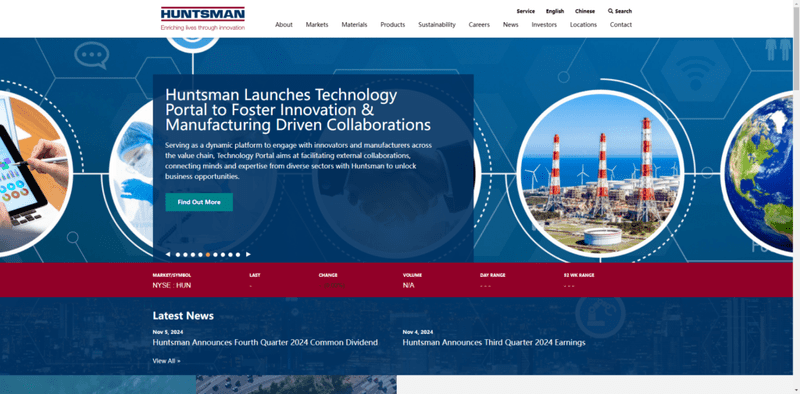This screenshot has height=394, width=800.
Task: Click the 52 WK RANGE label
Action: tap(579, 275)
